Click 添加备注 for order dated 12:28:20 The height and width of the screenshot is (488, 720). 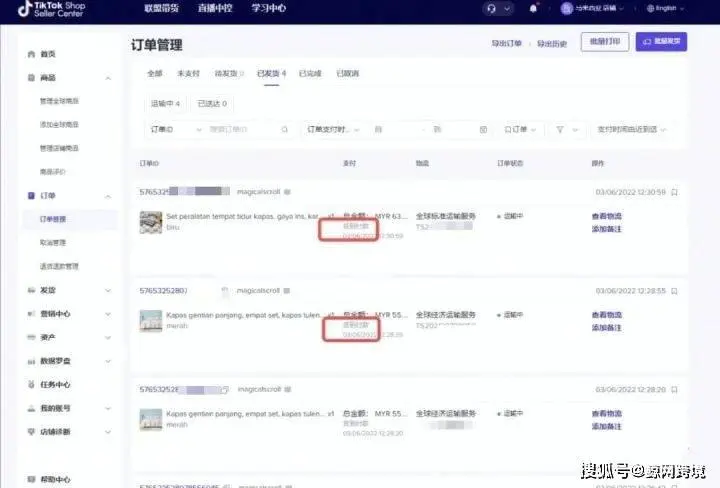point(607,426)
